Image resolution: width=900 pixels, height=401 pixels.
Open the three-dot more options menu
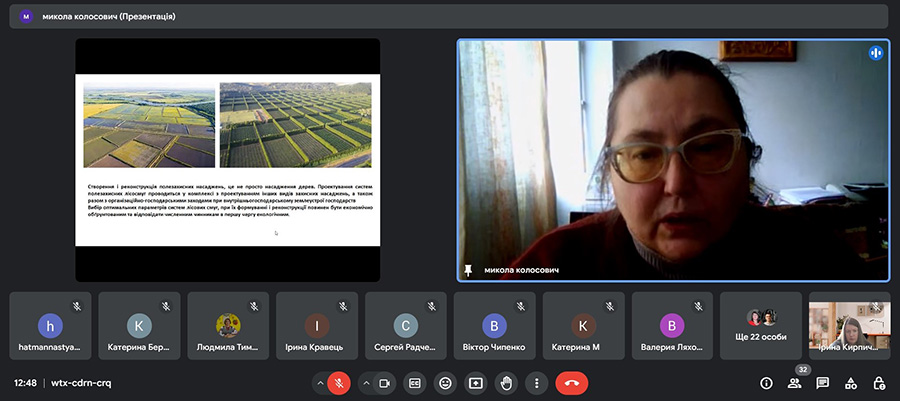coord(537,382)
